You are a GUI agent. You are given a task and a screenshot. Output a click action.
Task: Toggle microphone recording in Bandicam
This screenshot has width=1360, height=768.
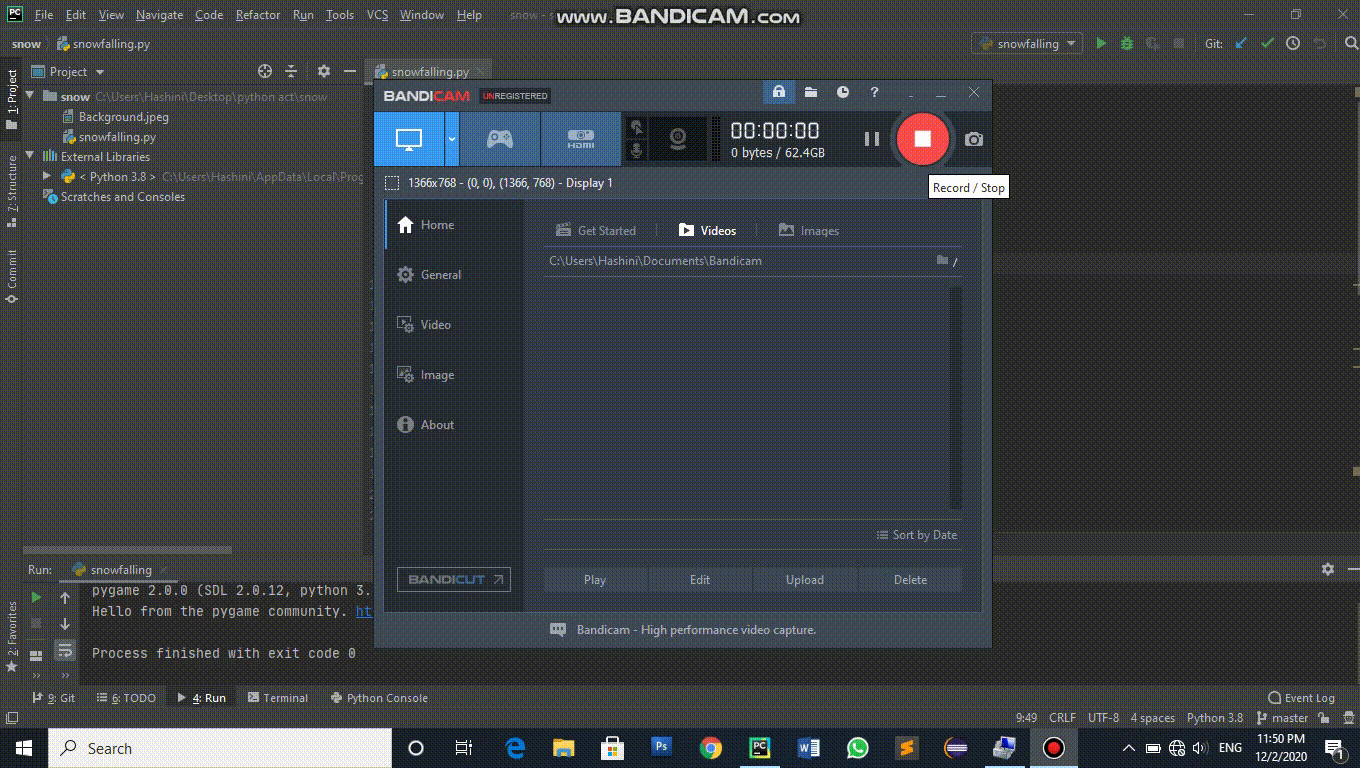point(636,151)
